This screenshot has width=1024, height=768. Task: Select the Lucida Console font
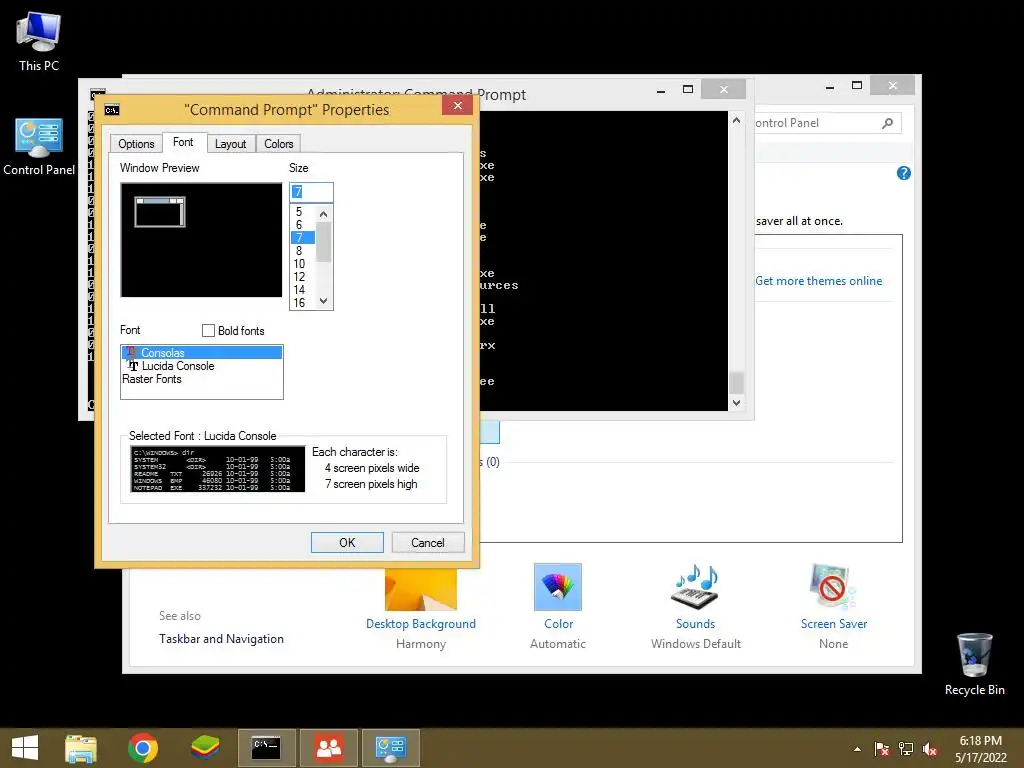click(202, 366)
